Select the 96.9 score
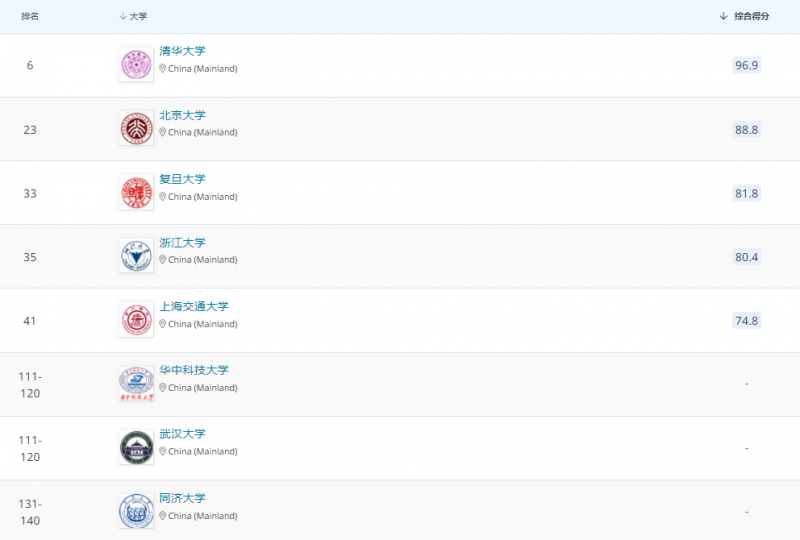 tap(746, 65)
